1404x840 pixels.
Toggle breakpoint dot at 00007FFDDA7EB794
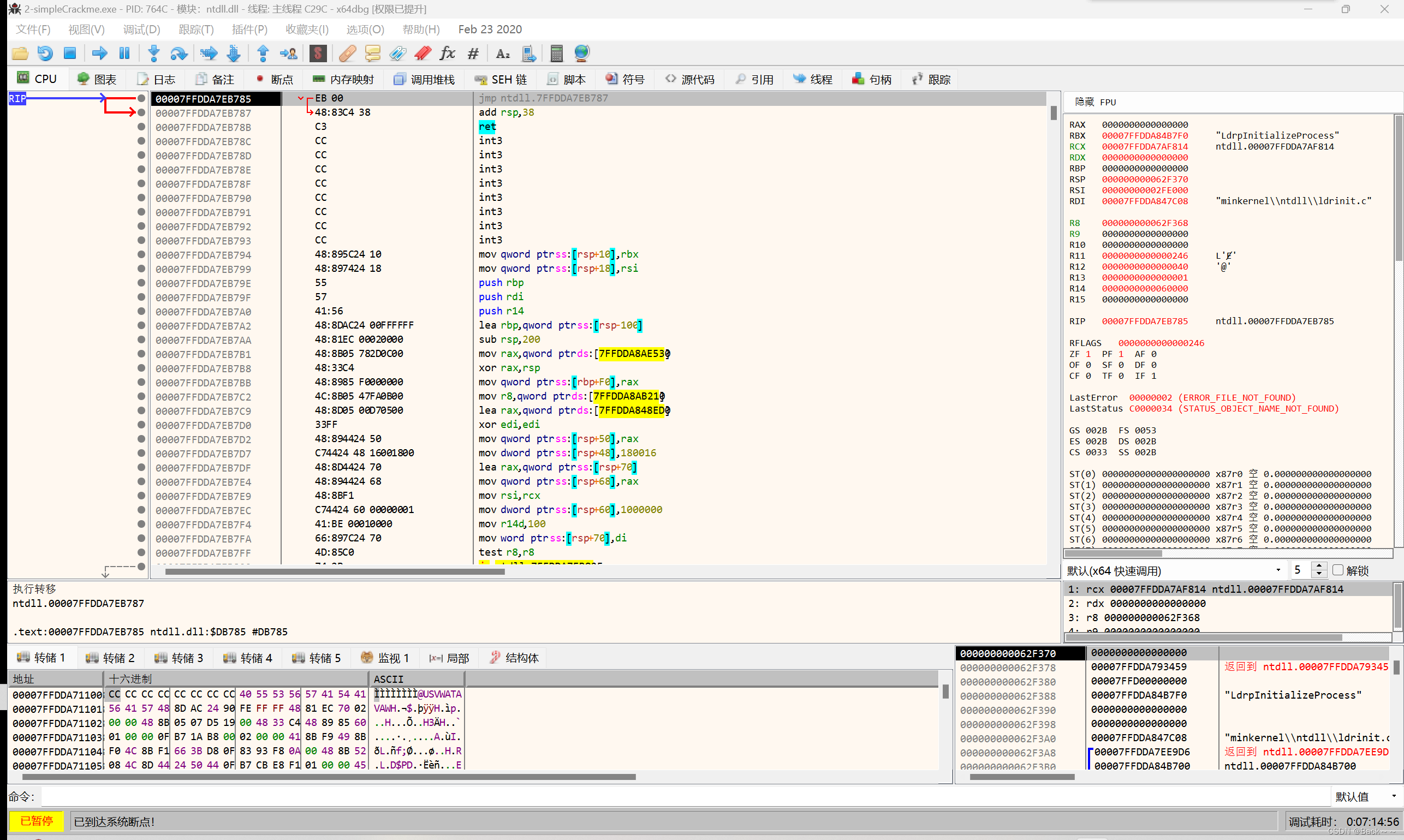click(141, 254)
